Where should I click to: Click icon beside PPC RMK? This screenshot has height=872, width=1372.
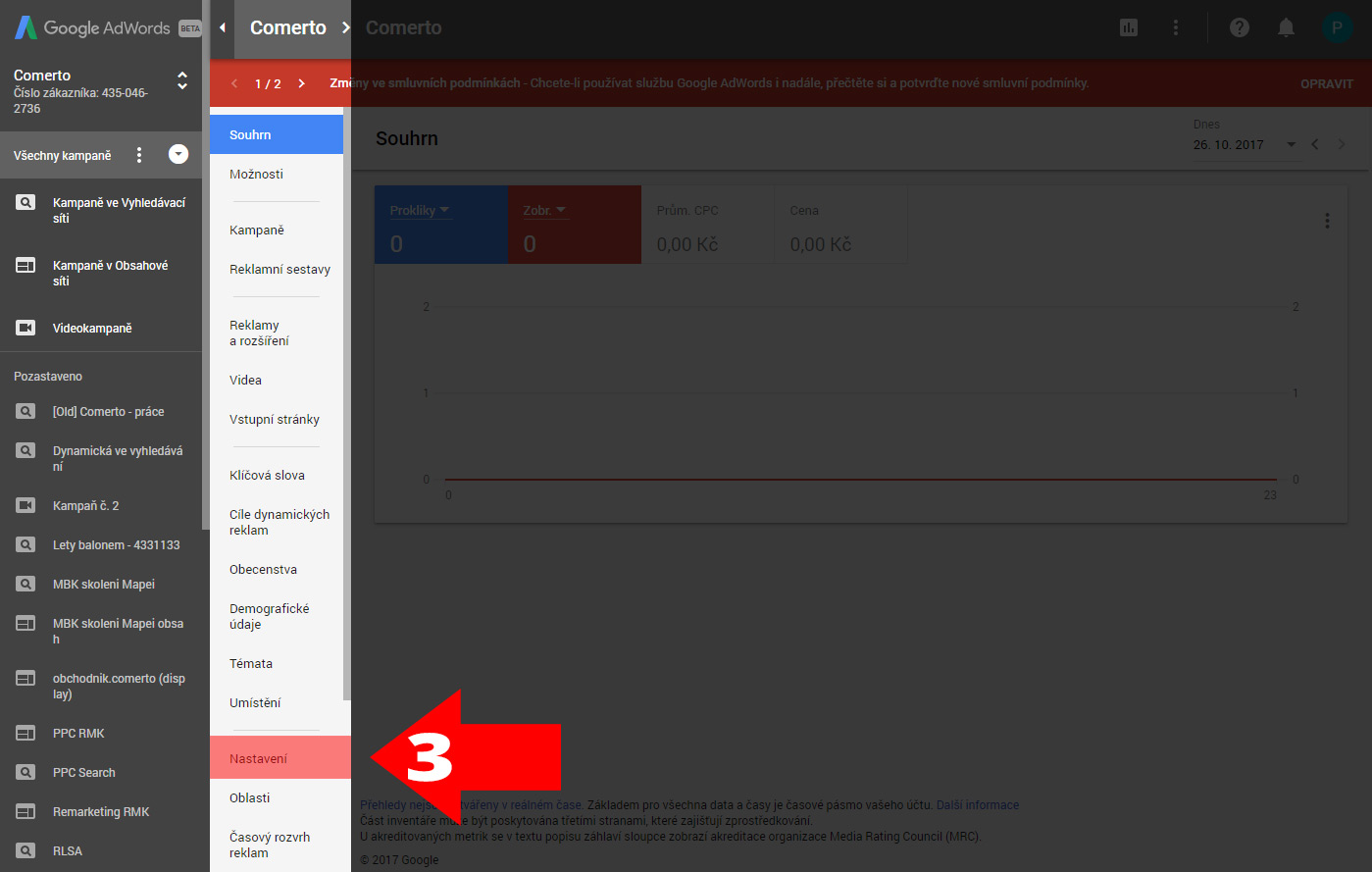25,734
